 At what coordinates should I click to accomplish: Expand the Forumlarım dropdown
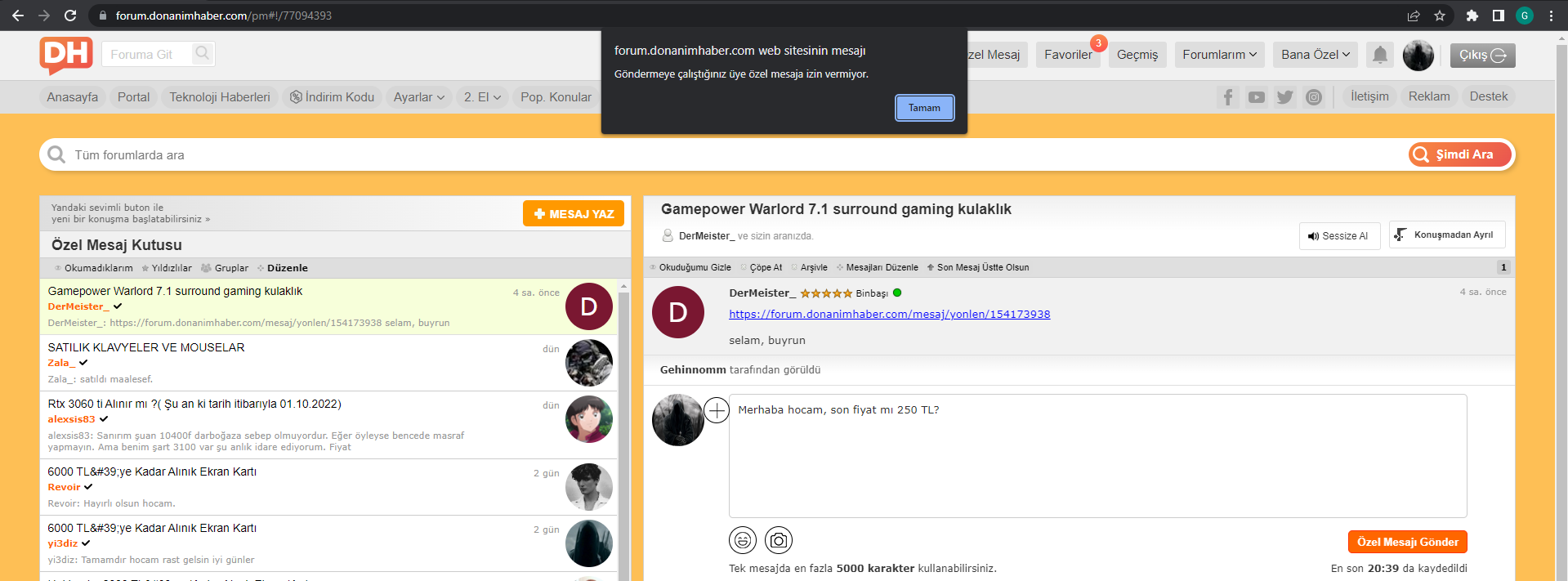click(1220, 55)
